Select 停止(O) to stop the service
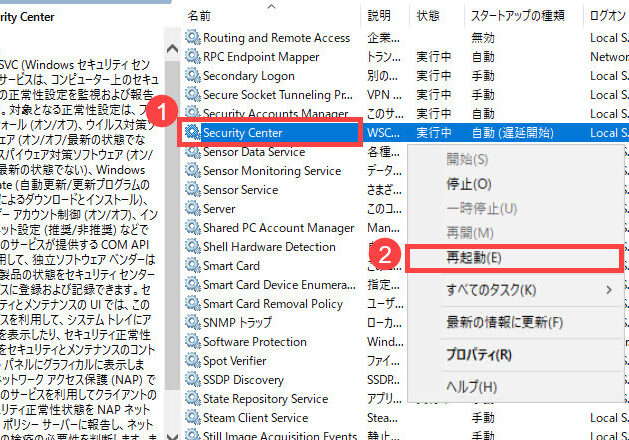 tap(468, 184)
